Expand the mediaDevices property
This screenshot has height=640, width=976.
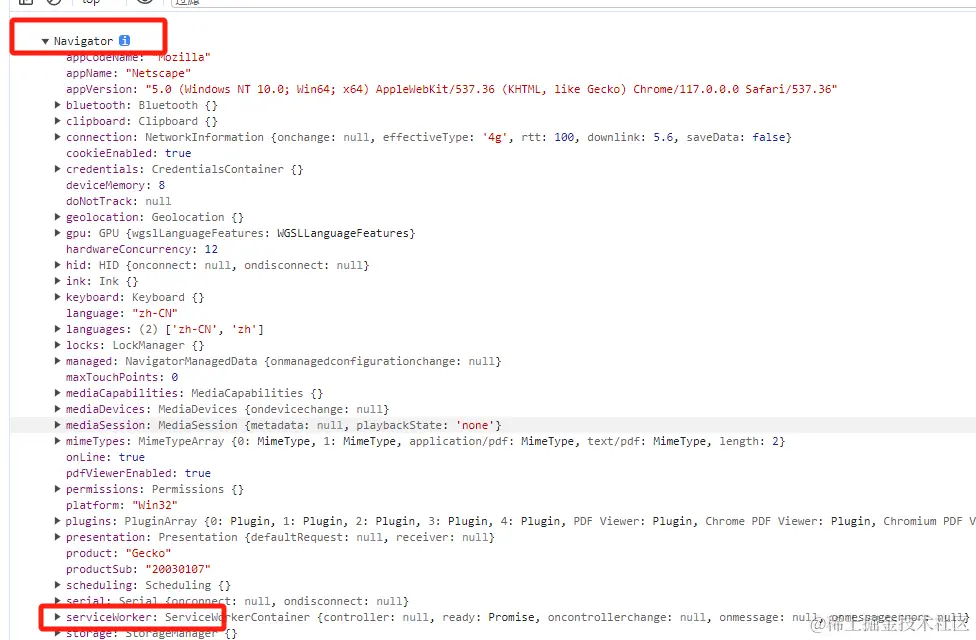click(57, 409)
